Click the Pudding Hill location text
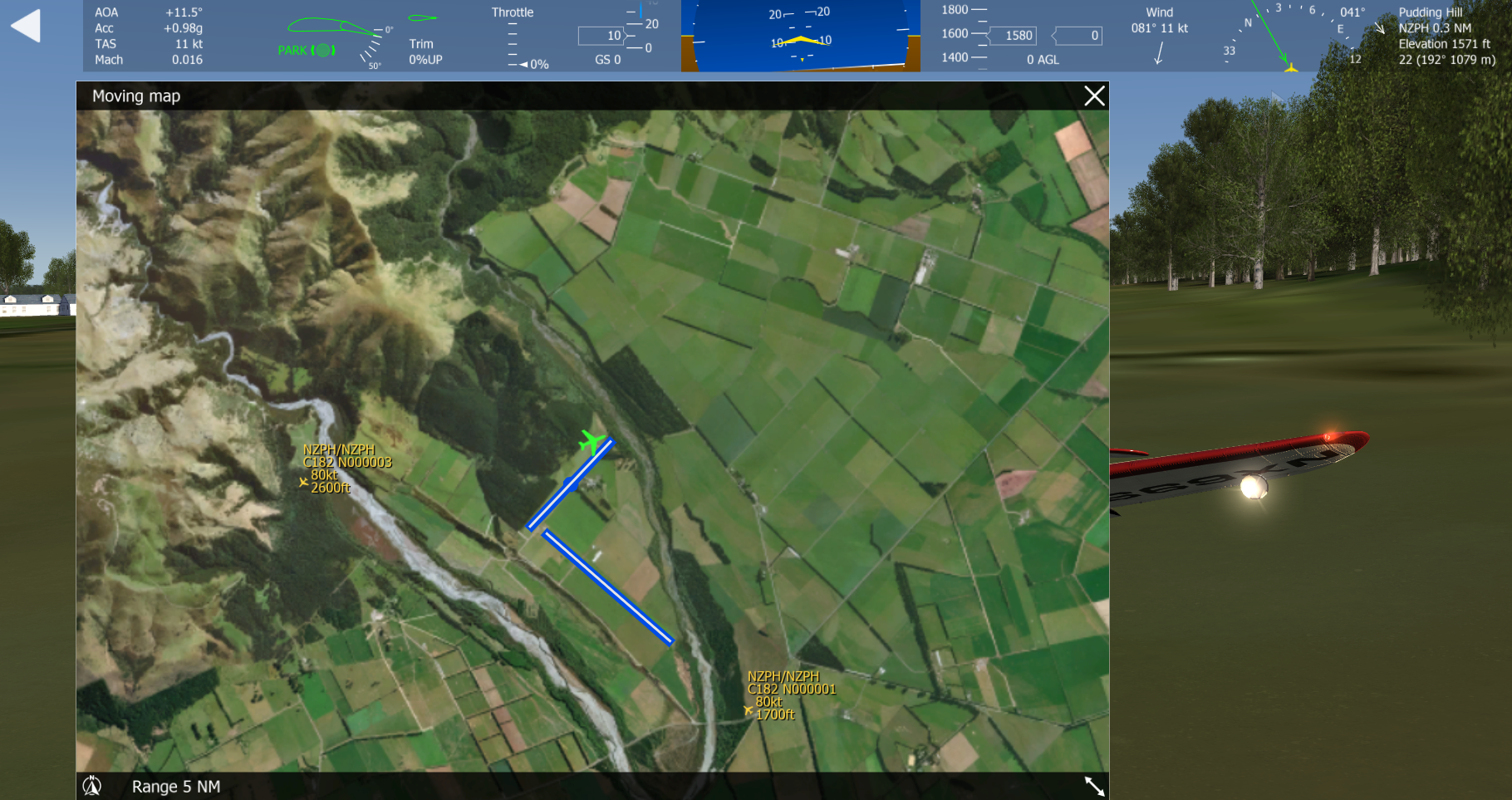Image resolution: width=1512 pixels, height=800 pixels. [1431, 12]
